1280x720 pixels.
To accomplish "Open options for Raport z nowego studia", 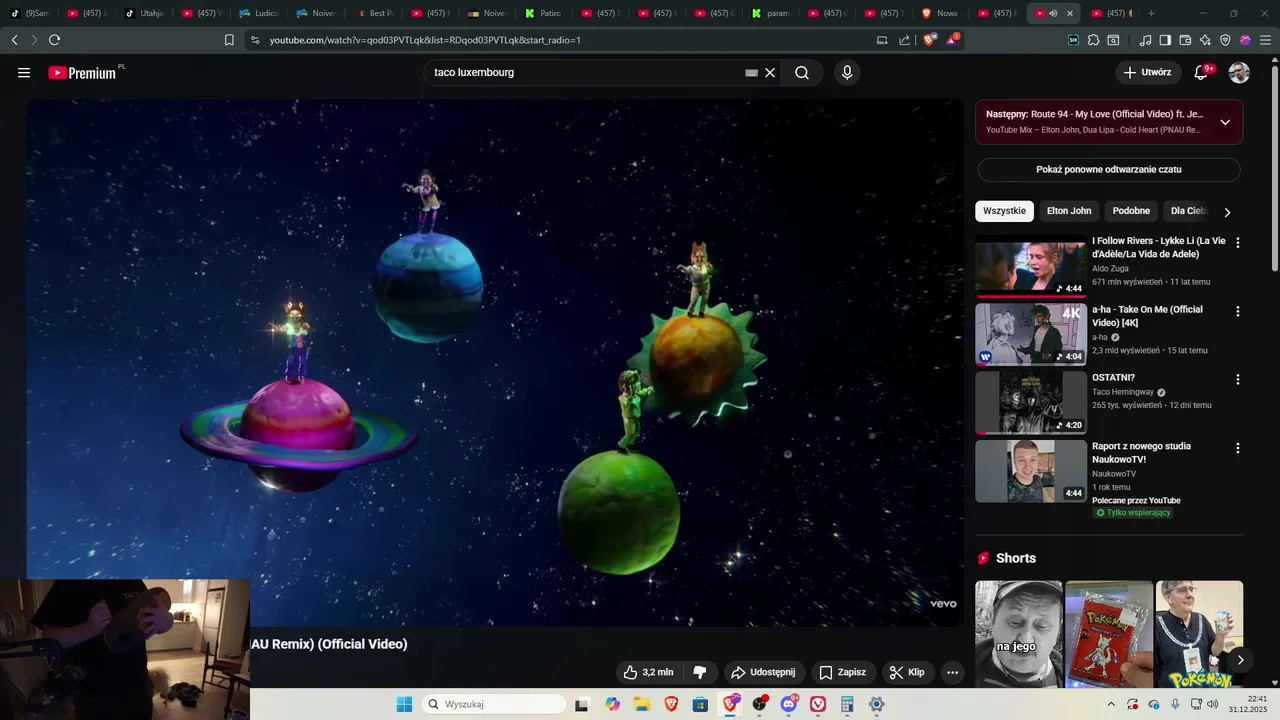I will (x=1238, y=448).
